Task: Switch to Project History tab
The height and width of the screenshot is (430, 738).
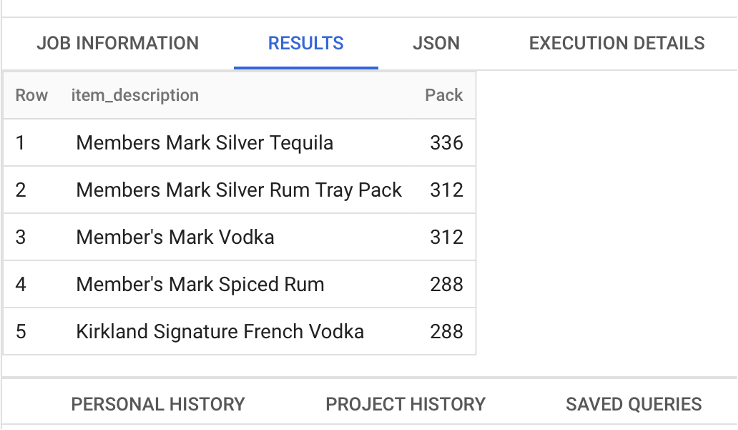Action: pyautogui.click(x=405, y=404)
